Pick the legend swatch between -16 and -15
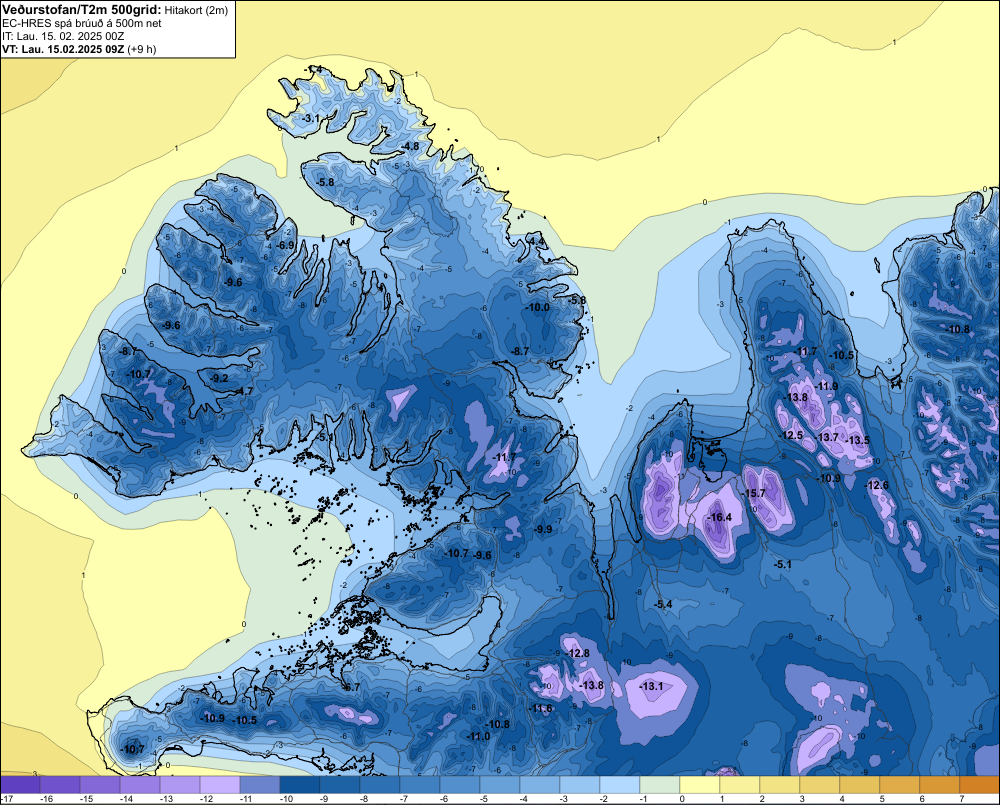 click(60, 785)
